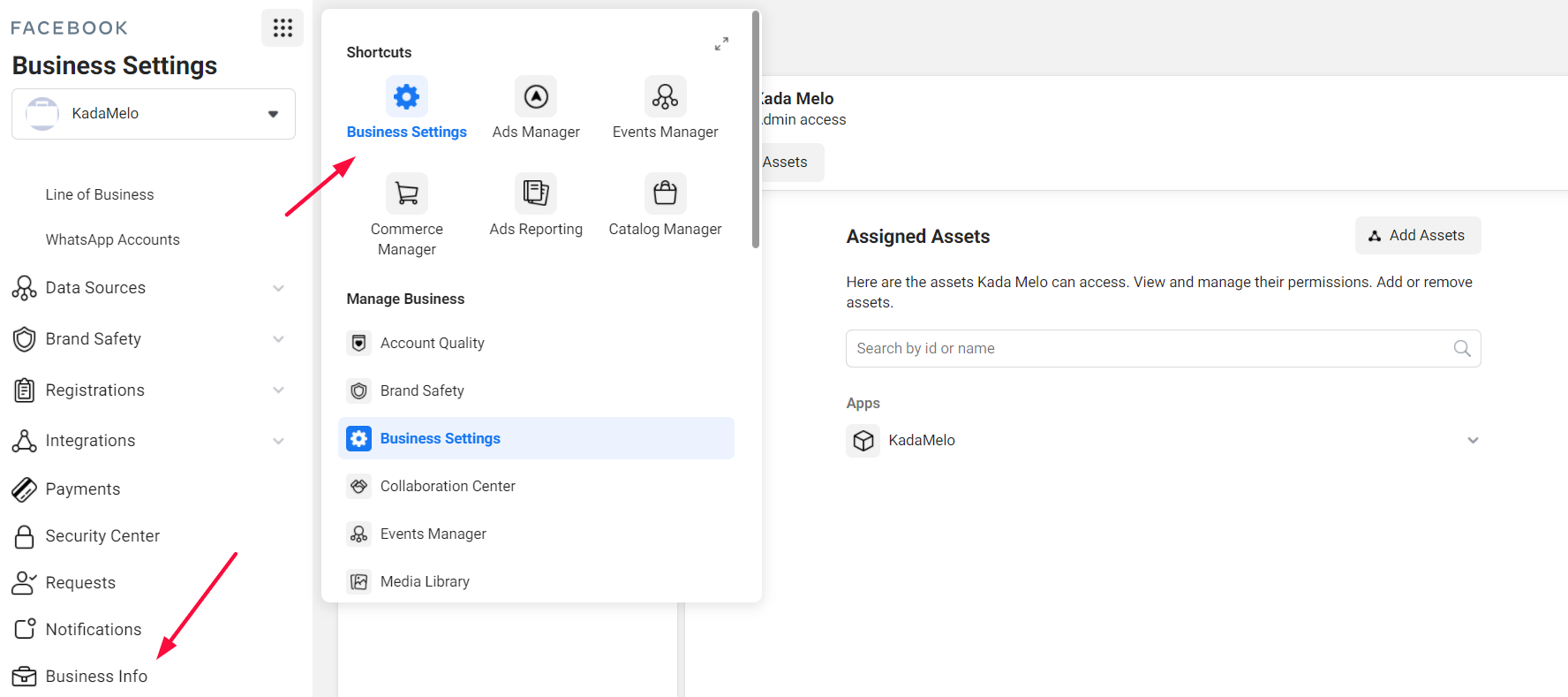1568x697 pixels.
Task: Go to Line of Business
Action: click(100, 194)
